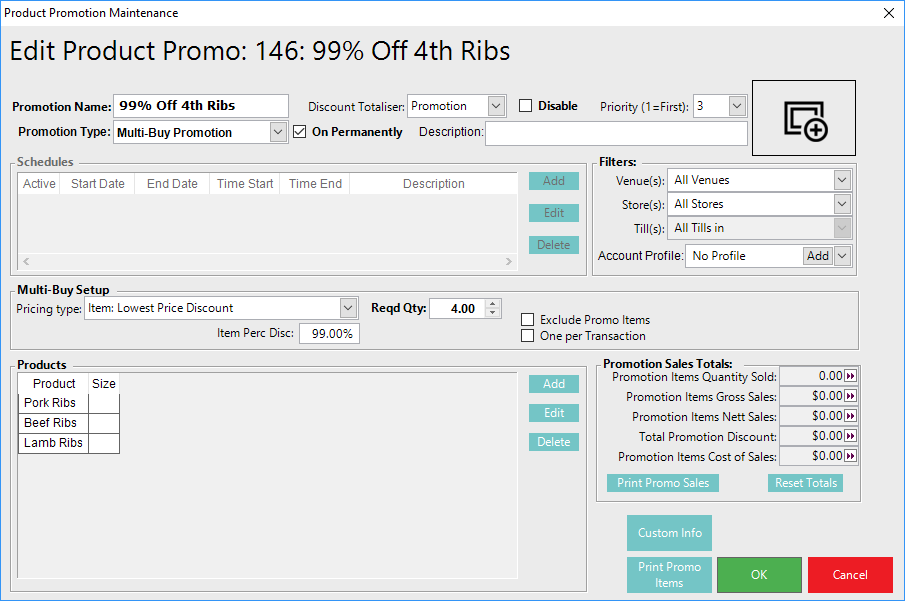Increase Reqd Qty with up arrow
The height and width of the screenshot is (601, 905).
492,304
